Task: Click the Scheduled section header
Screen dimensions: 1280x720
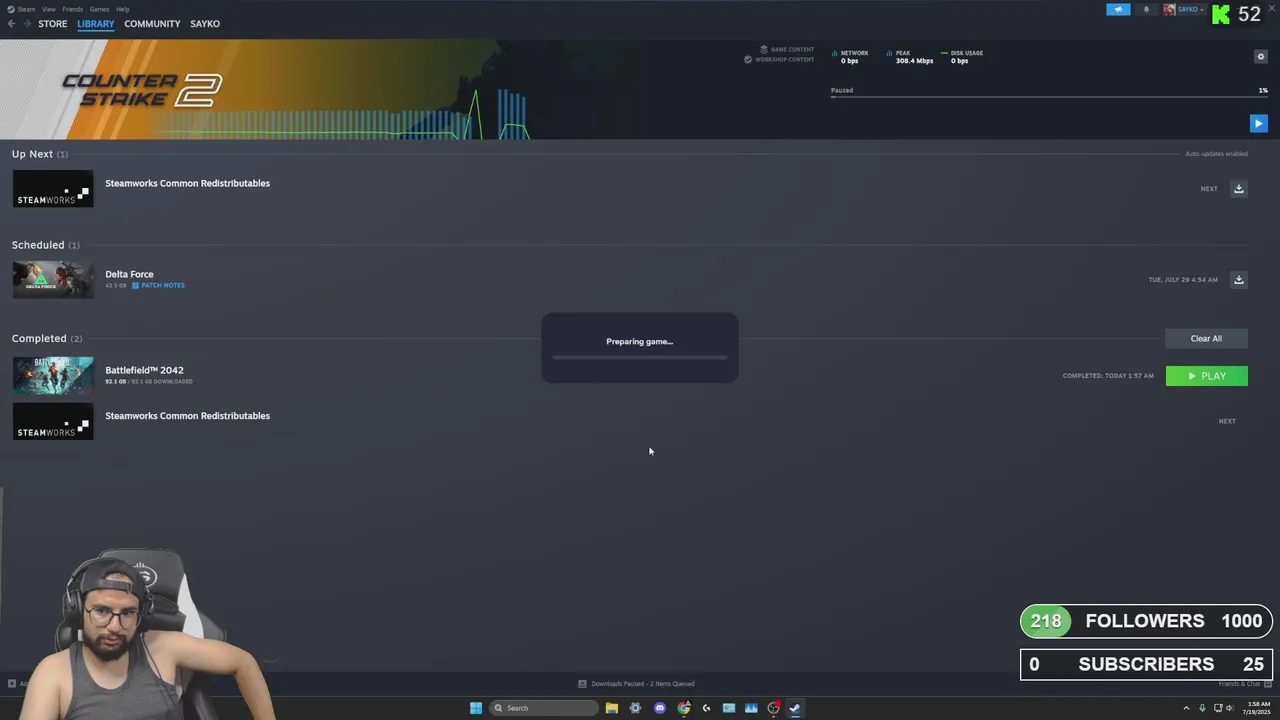Action: coord(46,245)
